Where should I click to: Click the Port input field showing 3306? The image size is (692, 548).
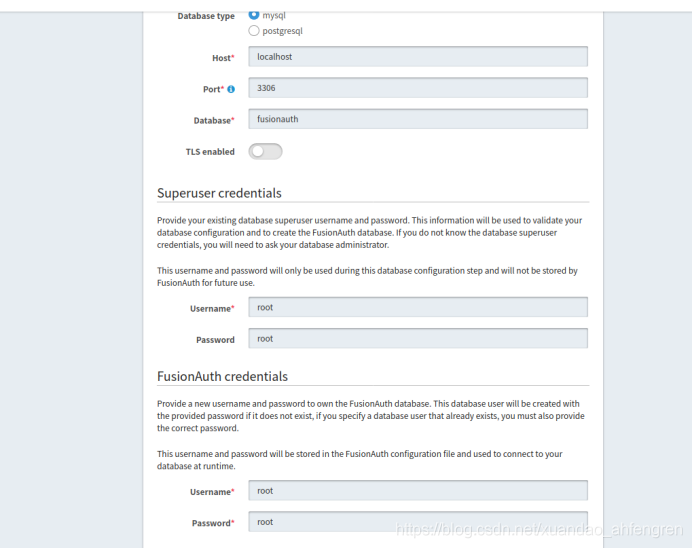point(417,88)
